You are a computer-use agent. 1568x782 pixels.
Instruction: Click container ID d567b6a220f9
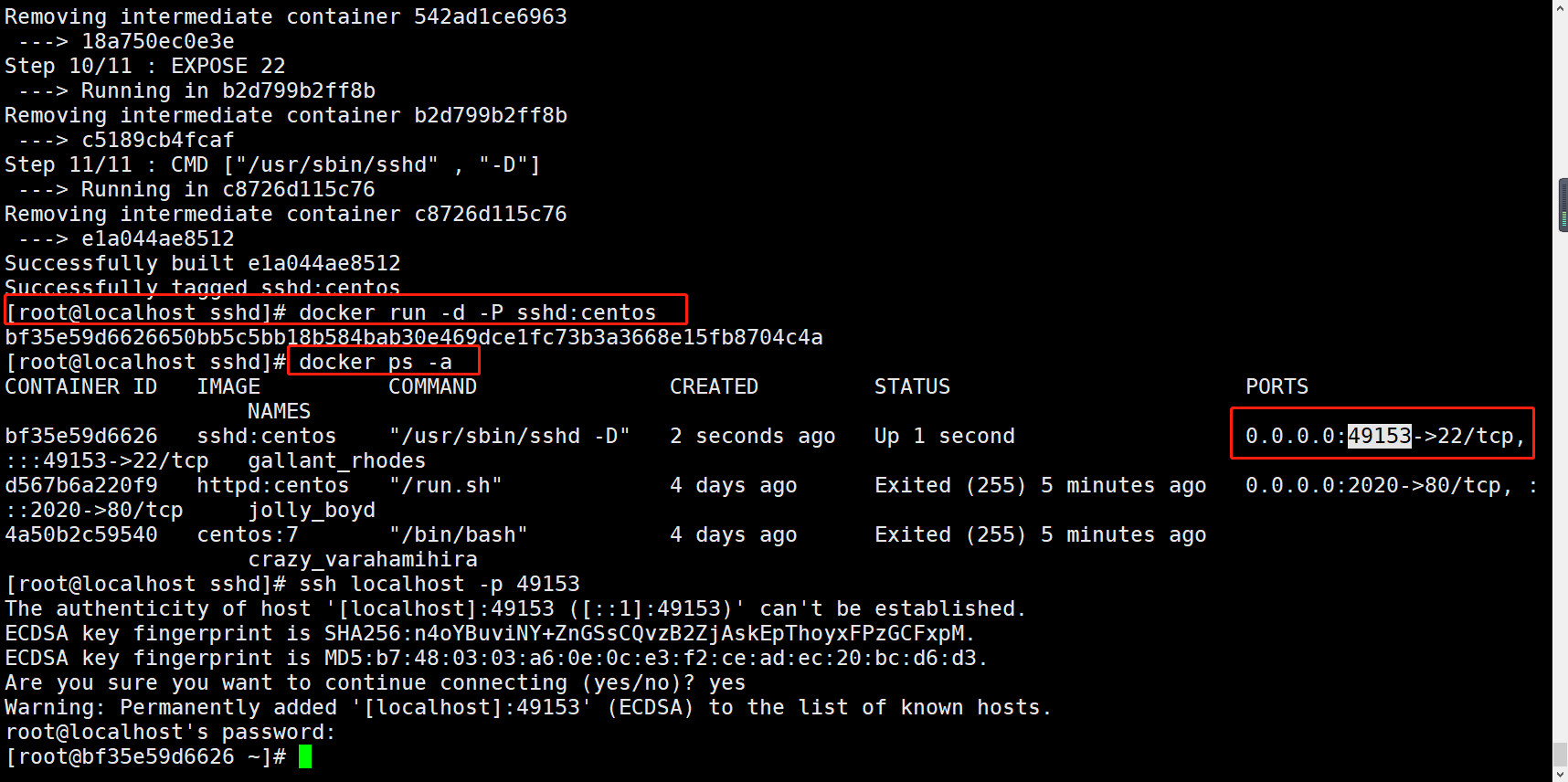pos(81,485)
